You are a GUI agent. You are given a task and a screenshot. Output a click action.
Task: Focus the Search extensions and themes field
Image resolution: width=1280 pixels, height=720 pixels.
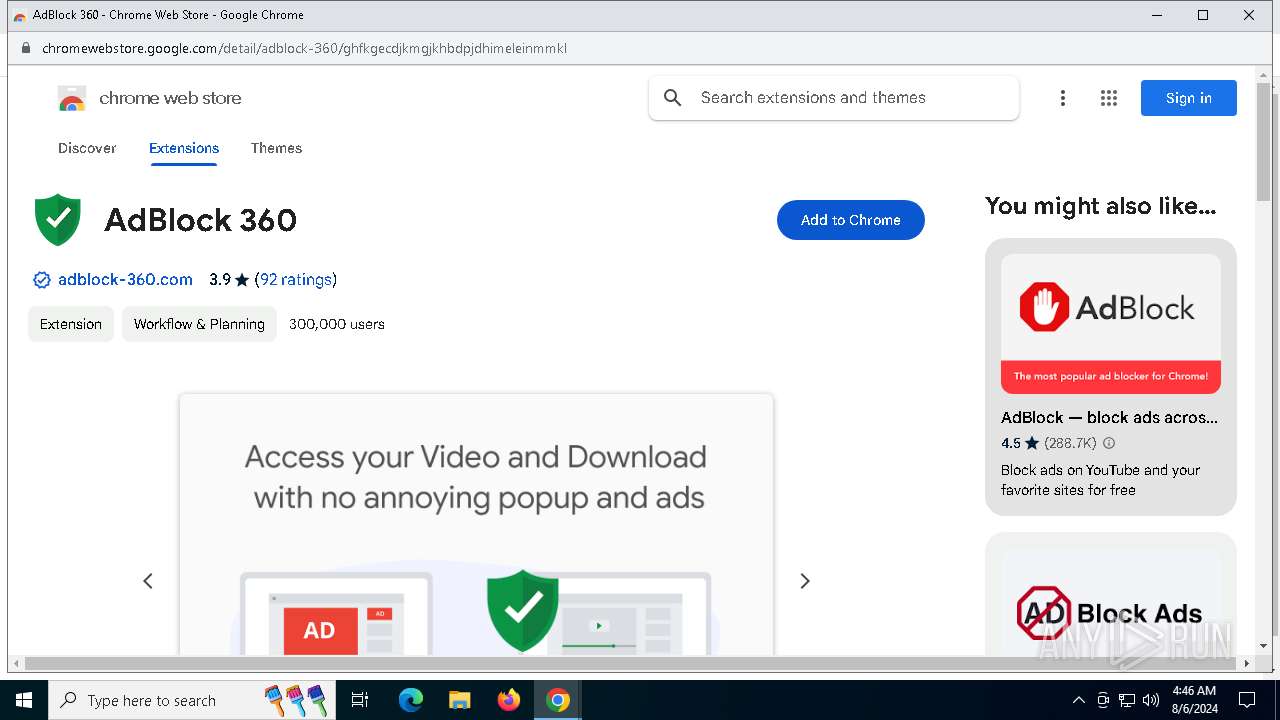[834, 98]
